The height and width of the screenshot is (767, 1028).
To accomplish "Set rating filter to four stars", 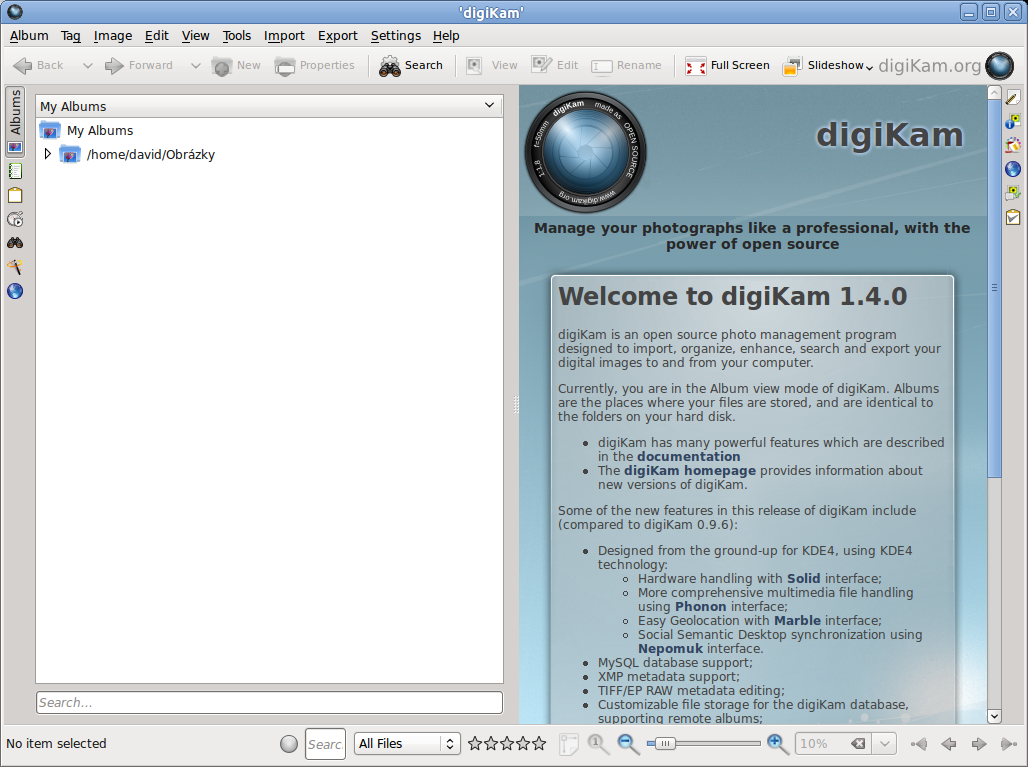I will click(x=523, y=743).
